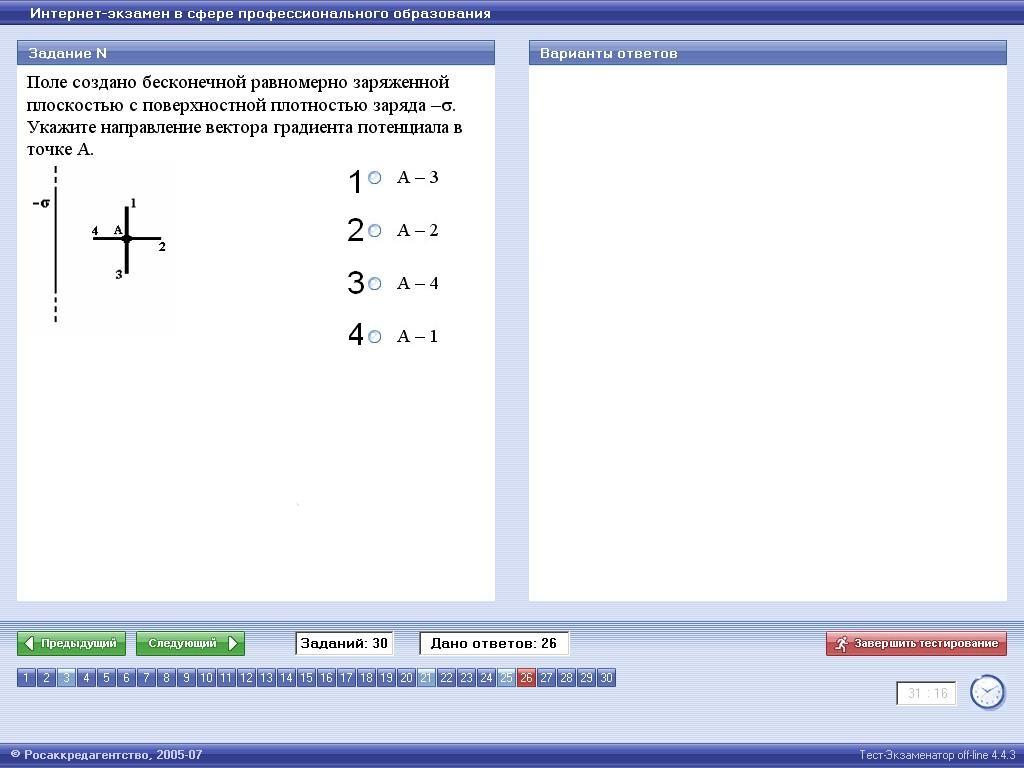1024x768 pixels.
Task: Select question 15 in the navigator
Action: tap(306, 678)
